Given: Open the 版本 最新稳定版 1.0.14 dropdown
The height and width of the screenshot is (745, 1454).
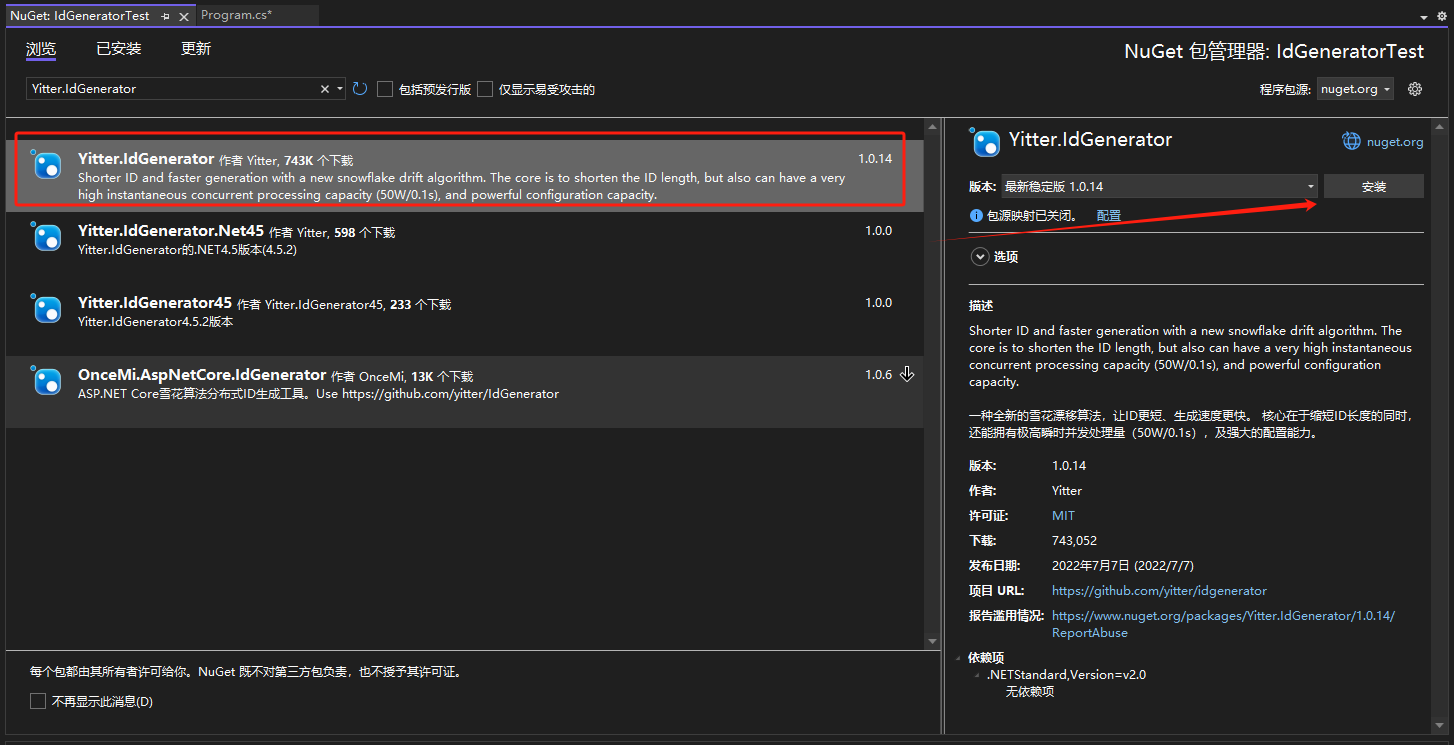Looking at the screenshot, I should click(x=1160, y=186).
